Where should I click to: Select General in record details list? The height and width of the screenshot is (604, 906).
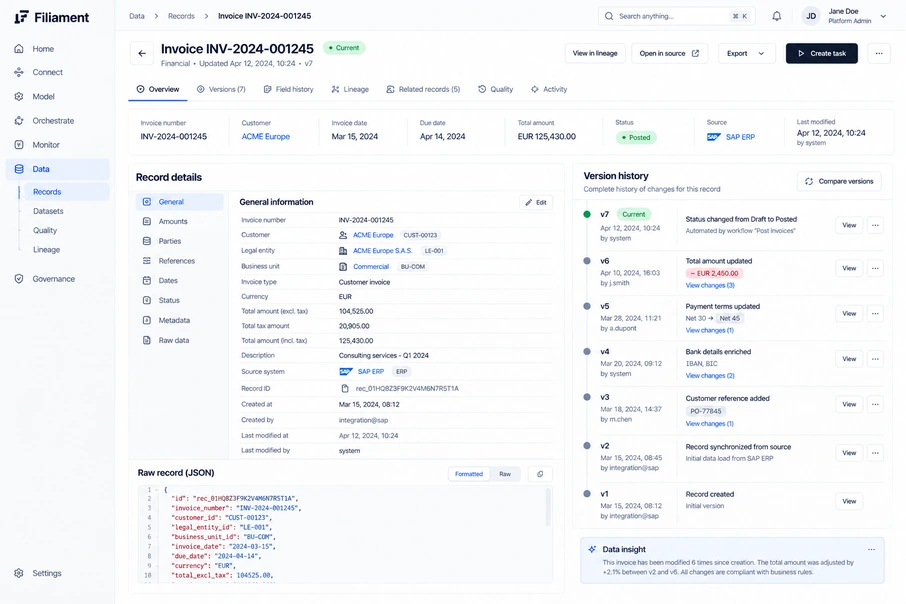pyautogui.click(x=179, y=202)
